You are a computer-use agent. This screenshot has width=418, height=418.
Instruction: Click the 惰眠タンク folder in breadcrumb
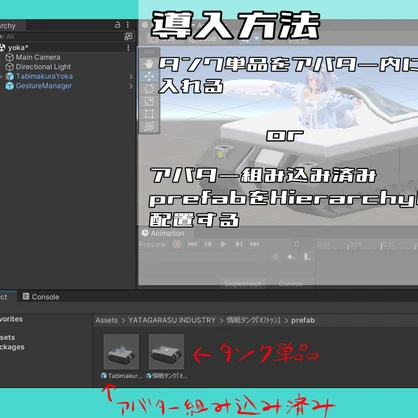click(x=253, y=320)
